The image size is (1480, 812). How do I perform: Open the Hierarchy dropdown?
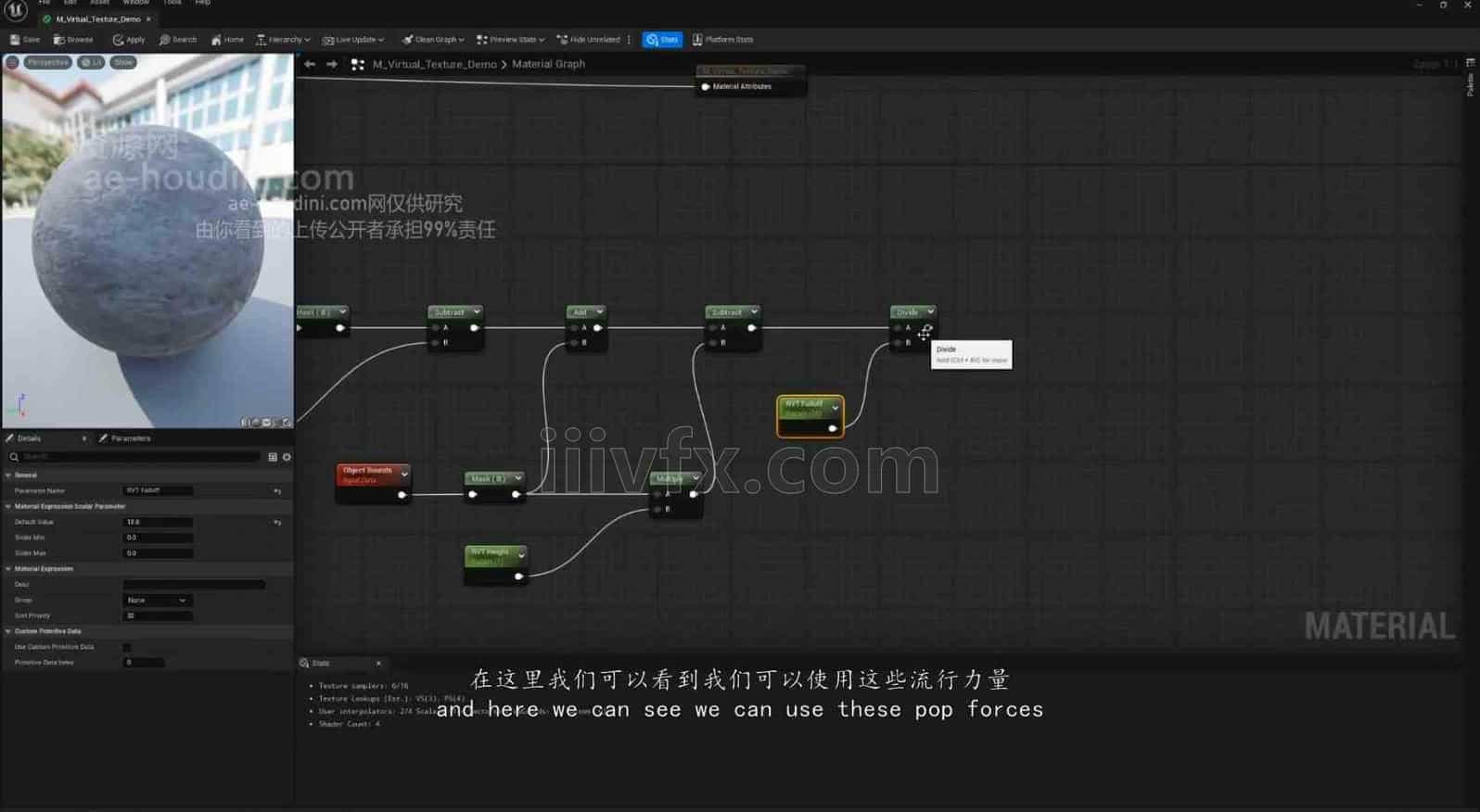coord(282,40)
